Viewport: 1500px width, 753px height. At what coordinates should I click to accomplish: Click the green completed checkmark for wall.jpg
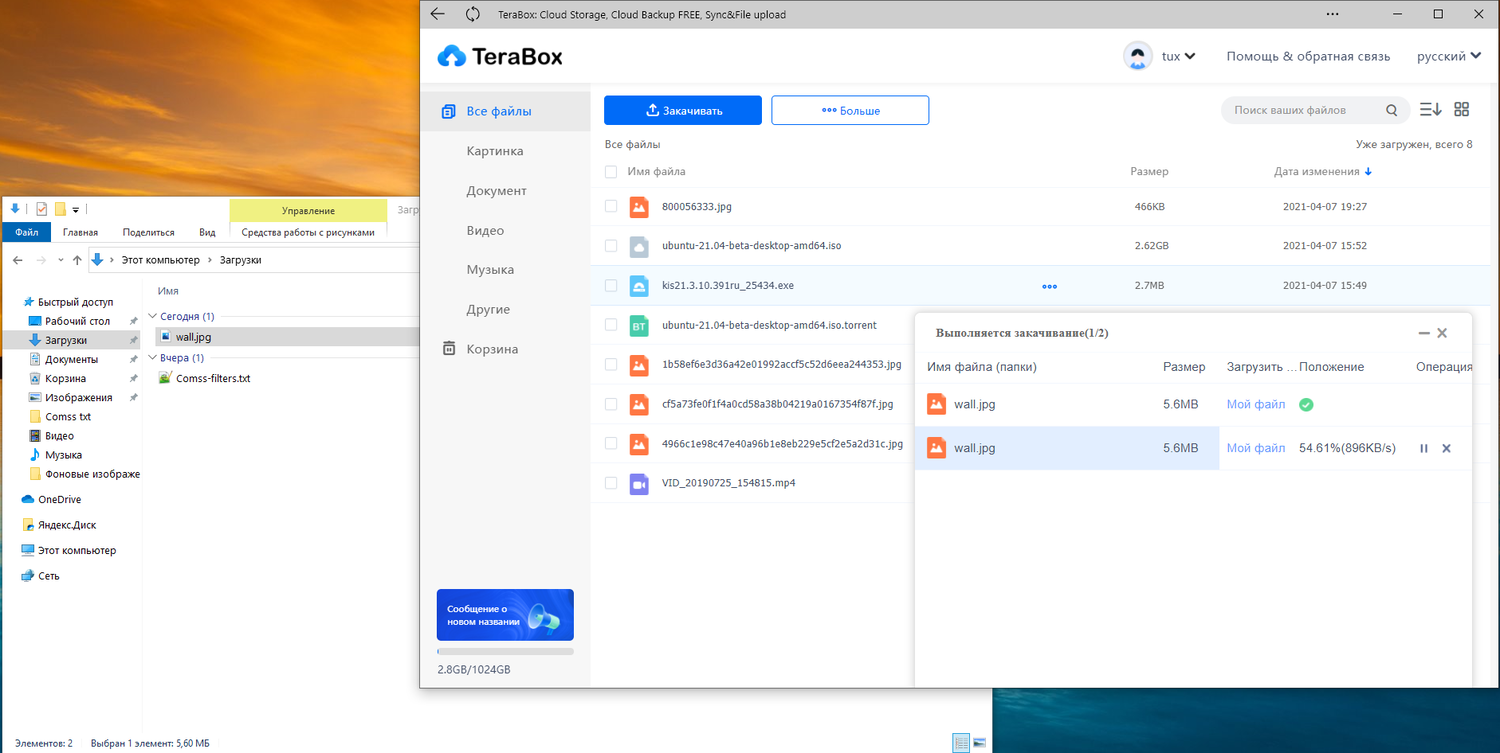coord(1306,405)
